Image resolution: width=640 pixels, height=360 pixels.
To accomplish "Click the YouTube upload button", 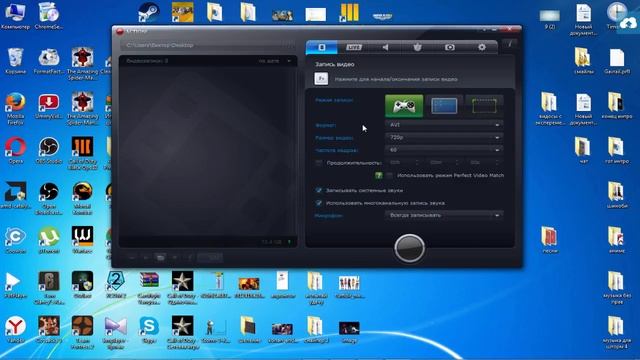I will pyautogui.click(x=210, y=258).
